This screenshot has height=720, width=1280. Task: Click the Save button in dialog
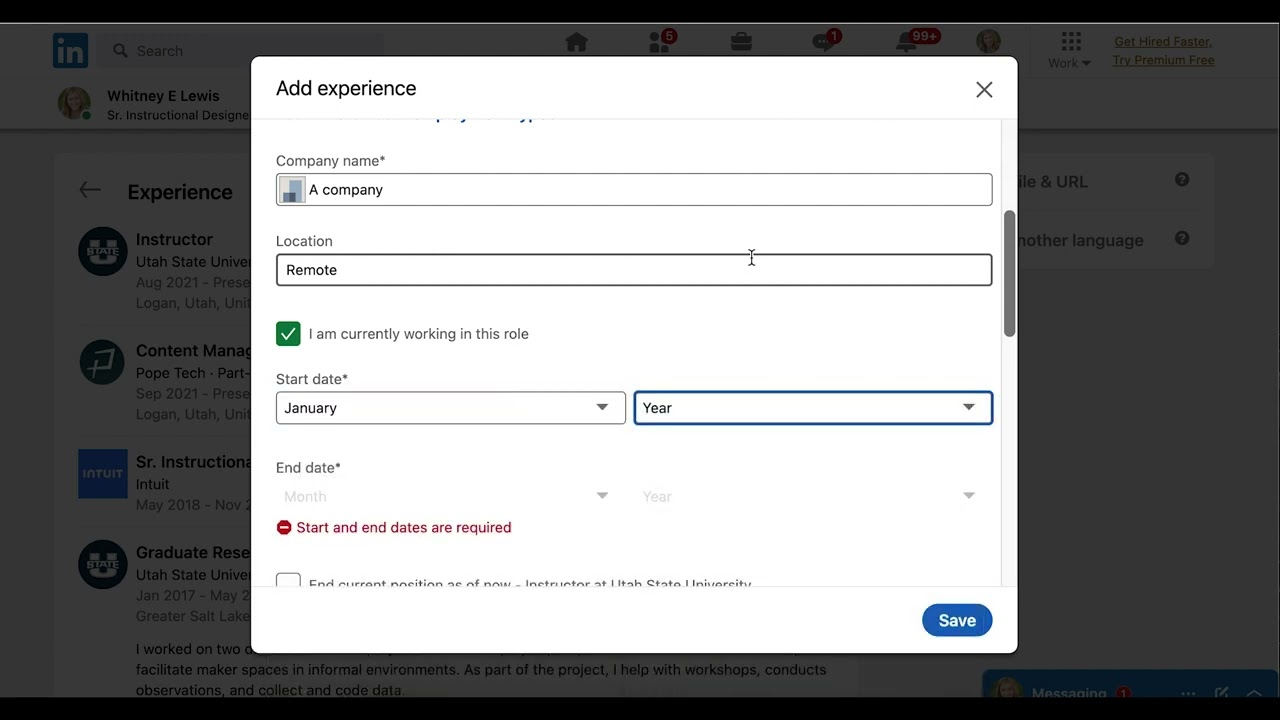(x=957, y=620)
